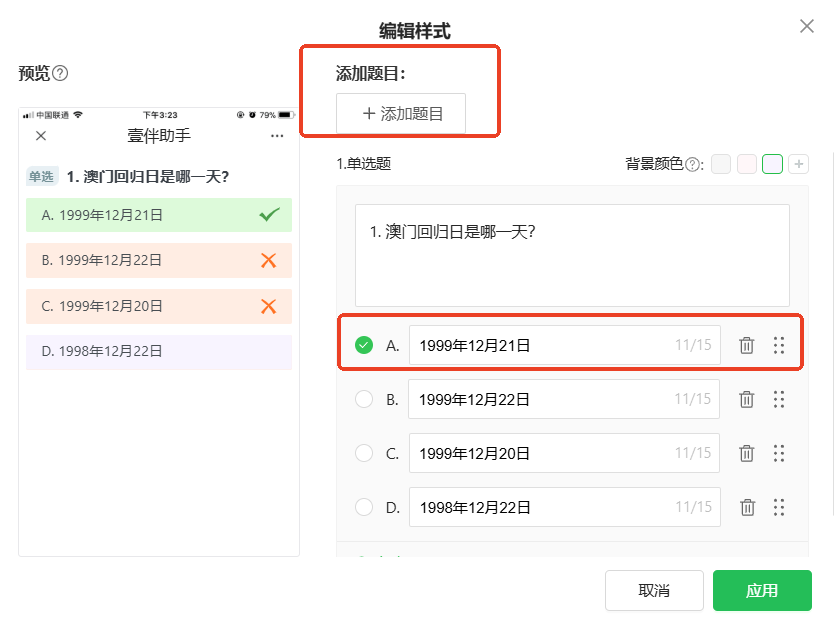
Task: Toggle option A as correct answer
Action: (x=364, y=345)
